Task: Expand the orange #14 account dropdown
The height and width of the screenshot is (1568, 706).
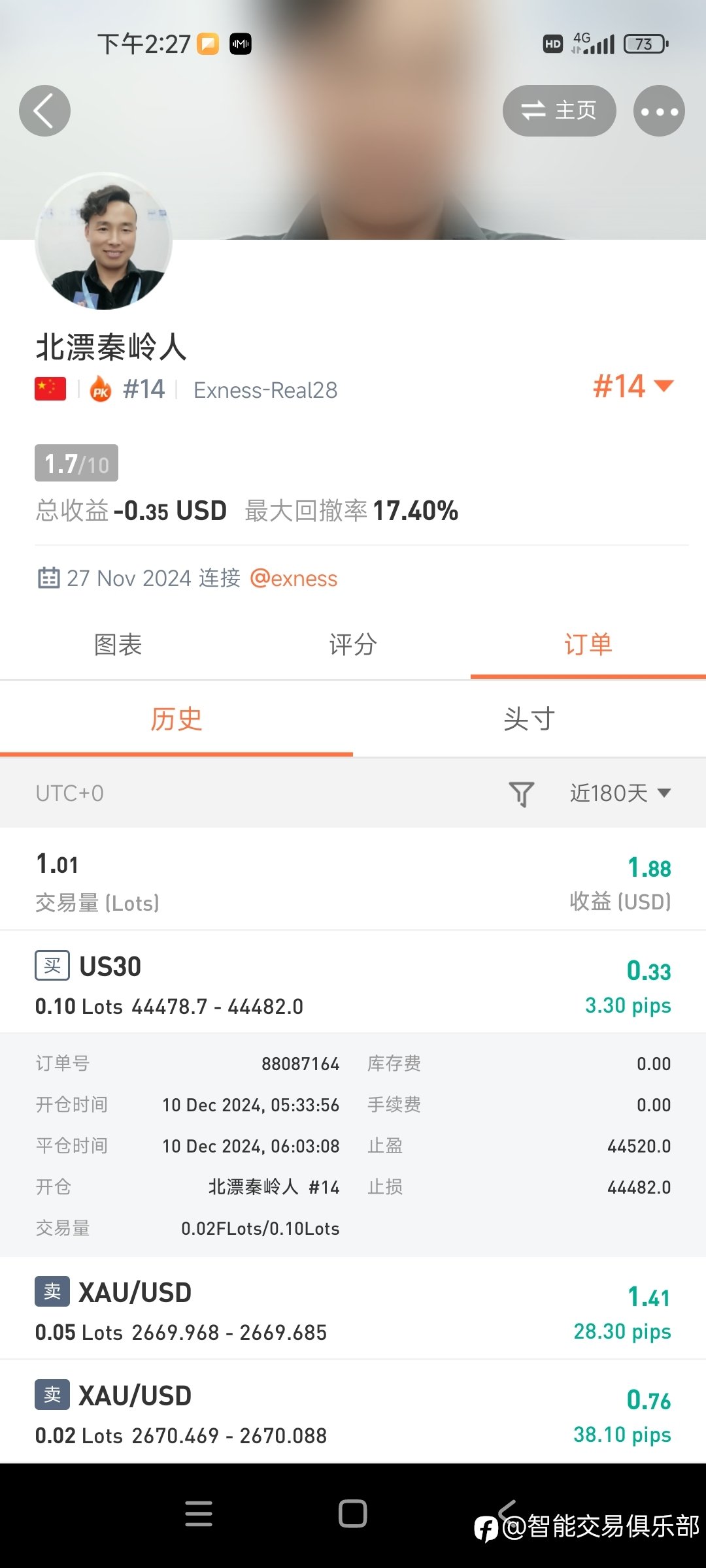Action: point(633,386)
